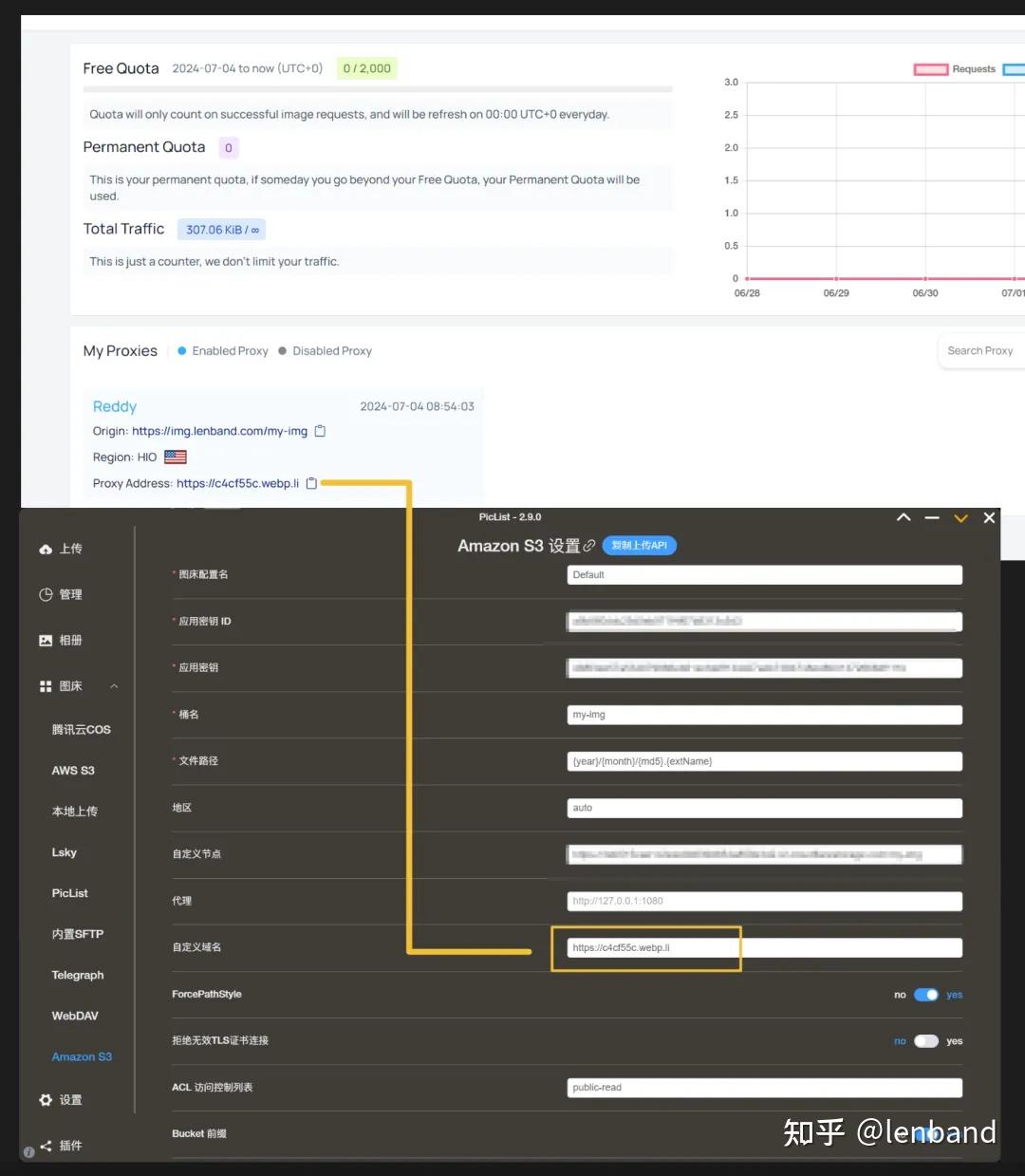Viewport: 1025px width, 1176px height.
Task: Copy the Proxy Address using its copy icon
Action: point(311,482)
